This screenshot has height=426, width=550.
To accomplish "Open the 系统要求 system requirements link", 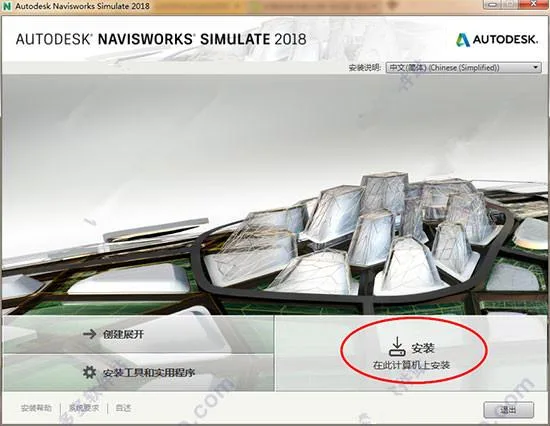I will [84, 408].
